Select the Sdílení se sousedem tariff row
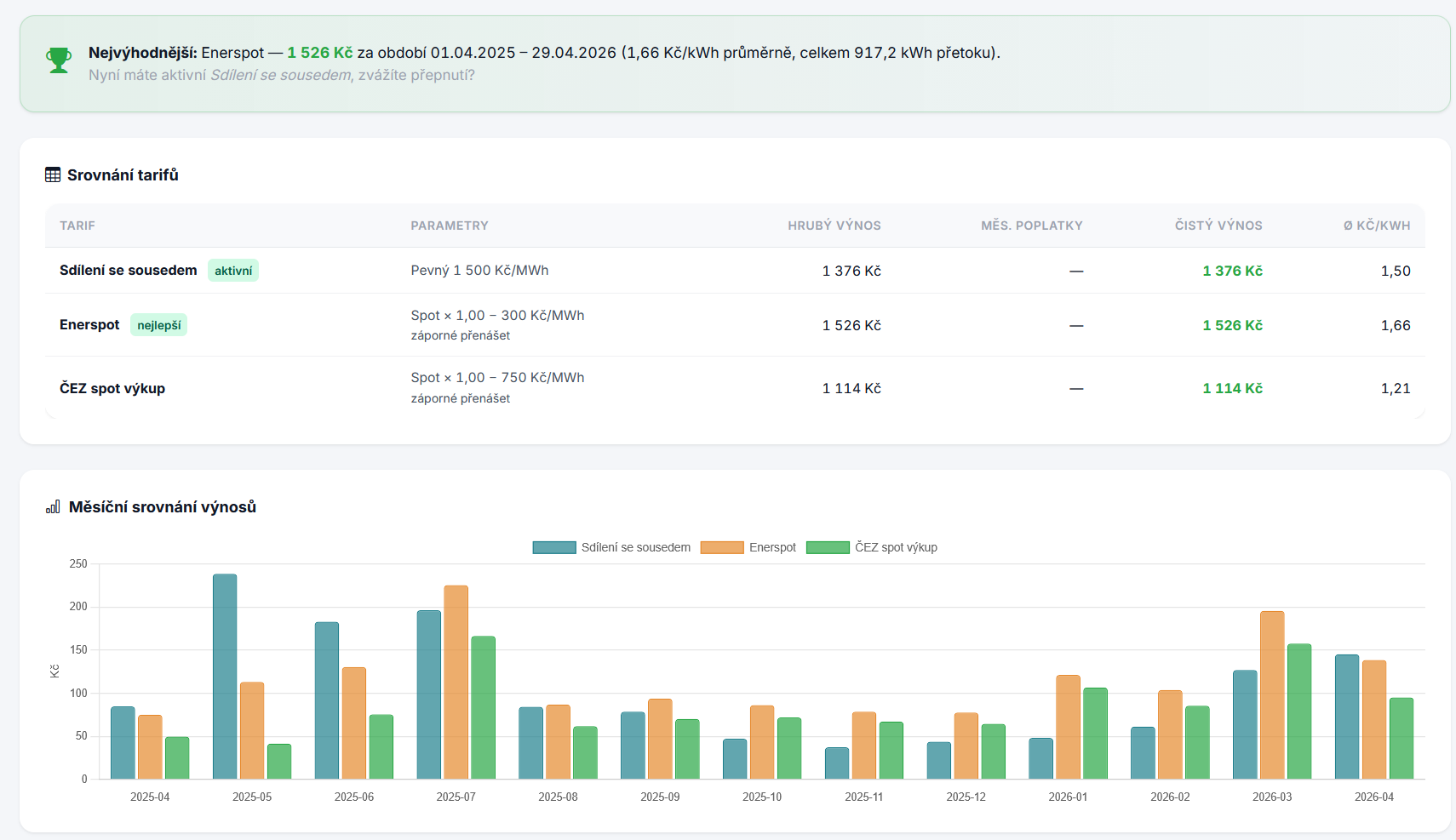Image resolution: width=1456 pixels, height=840 pixels. pyautogui.click(x=129, y=271)
